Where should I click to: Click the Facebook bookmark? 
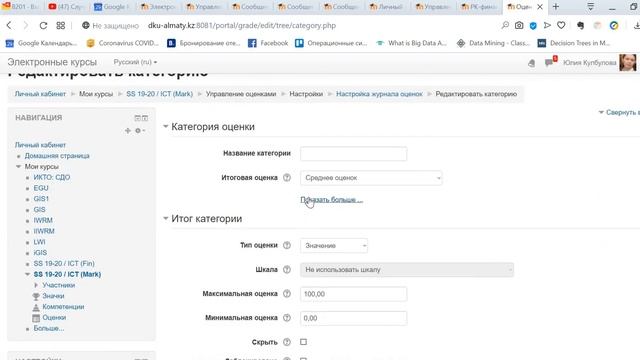click(x=268, y=43)
